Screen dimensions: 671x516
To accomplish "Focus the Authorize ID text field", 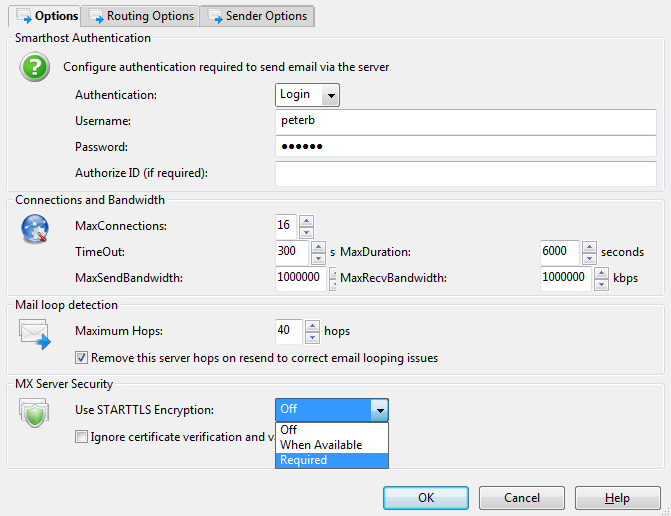I will (465, 173).
